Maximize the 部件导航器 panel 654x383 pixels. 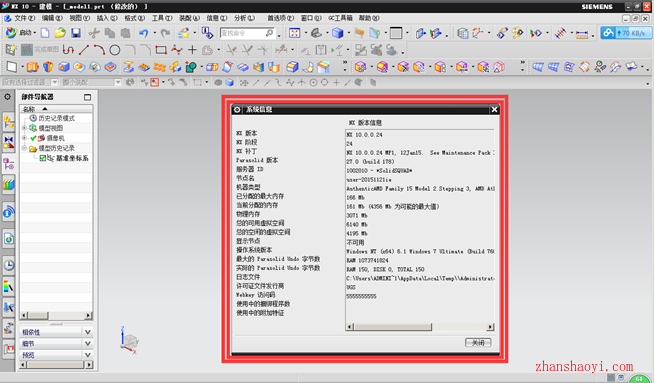[87, 97]
